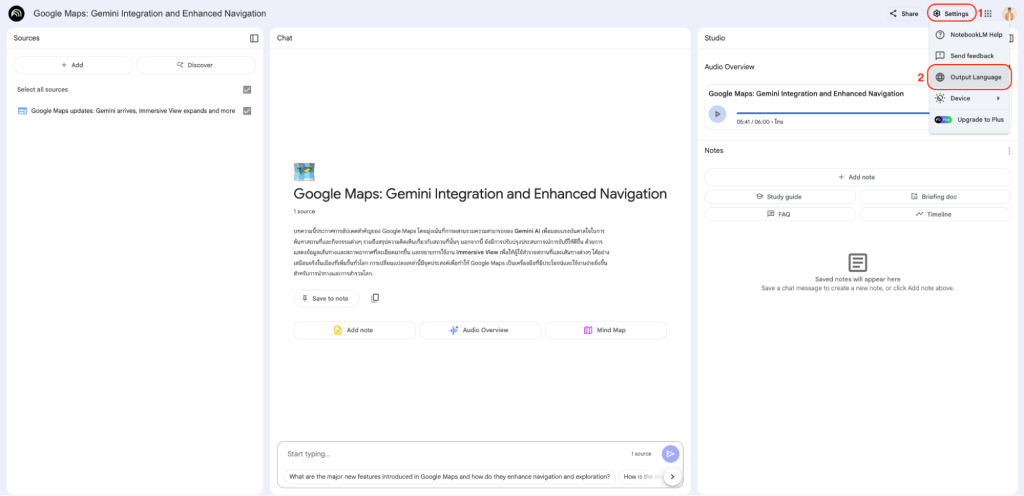Seek on the audio progress bar

(832, 114)
